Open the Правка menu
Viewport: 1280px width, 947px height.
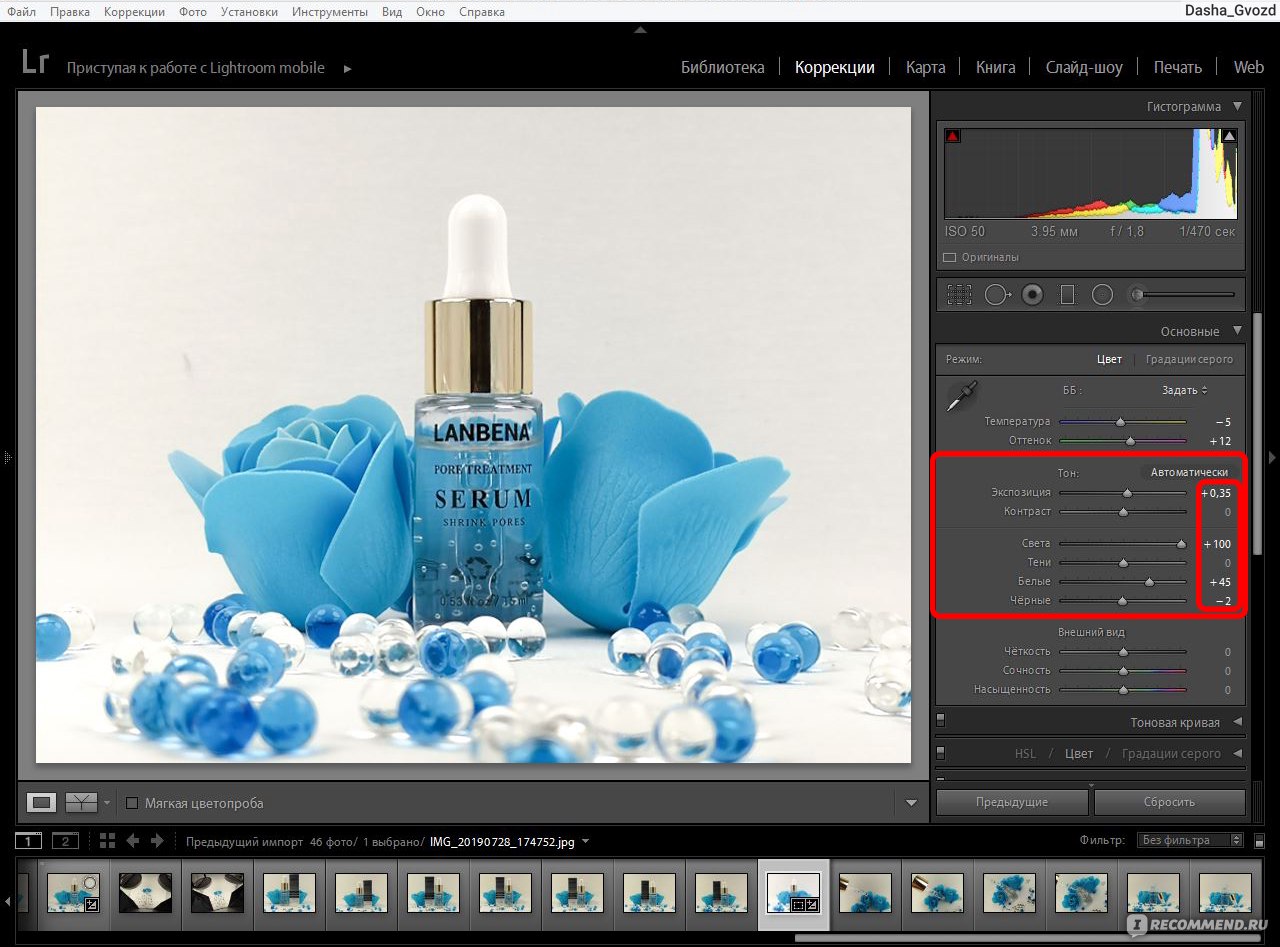click(x=69, y=12)
